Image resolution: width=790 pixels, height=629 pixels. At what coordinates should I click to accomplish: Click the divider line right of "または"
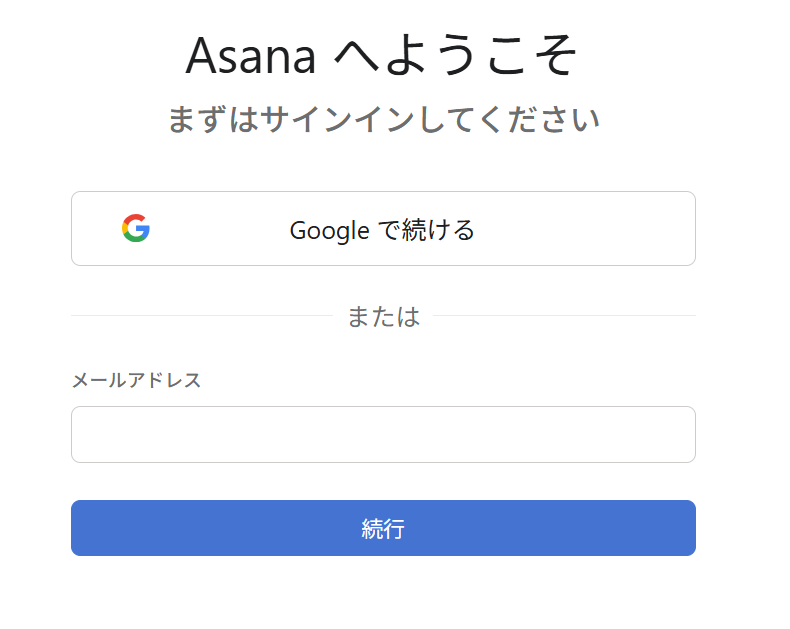pos(565,316)
